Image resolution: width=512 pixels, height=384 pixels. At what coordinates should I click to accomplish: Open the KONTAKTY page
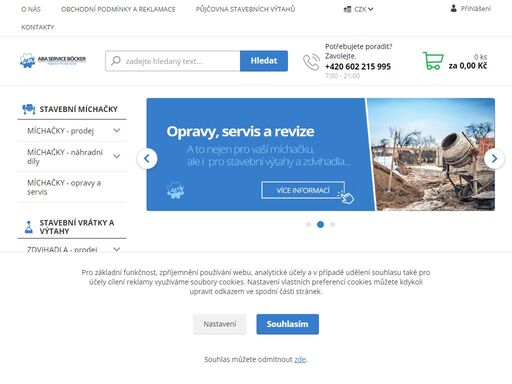(38, 27)
